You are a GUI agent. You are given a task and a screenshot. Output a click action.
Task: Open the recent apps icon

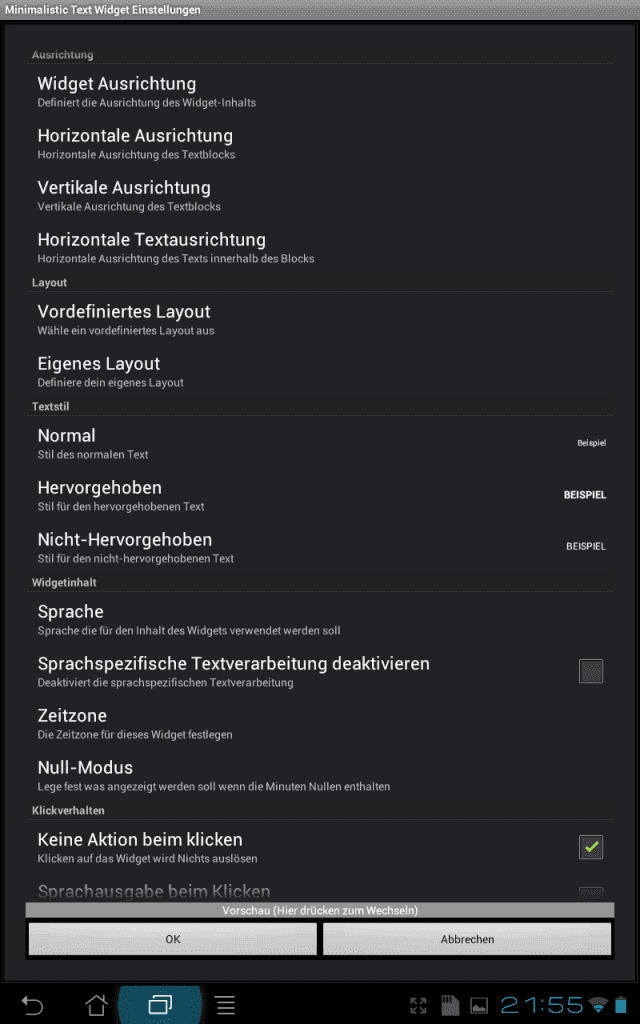coord(160,1004)
